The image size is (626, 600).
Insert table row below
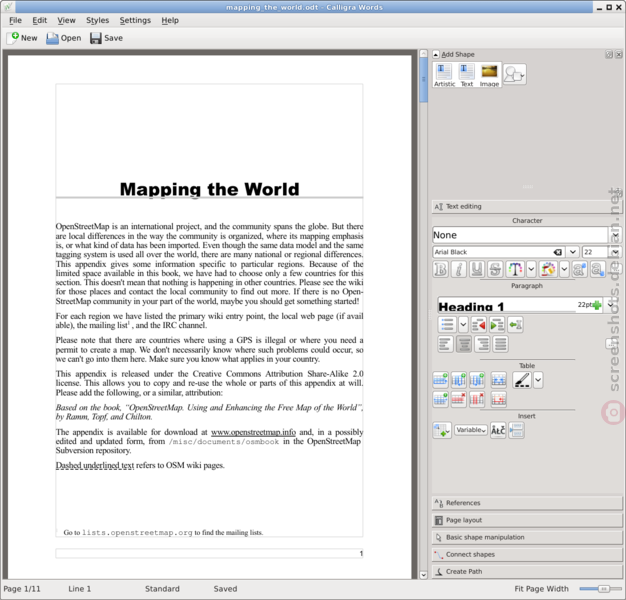[440, 399]
